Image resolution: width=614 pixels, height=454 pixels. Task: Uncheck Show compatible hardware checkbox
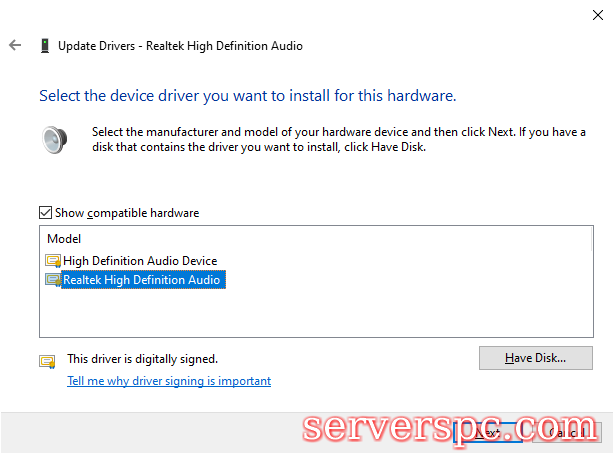click(45, 213)
